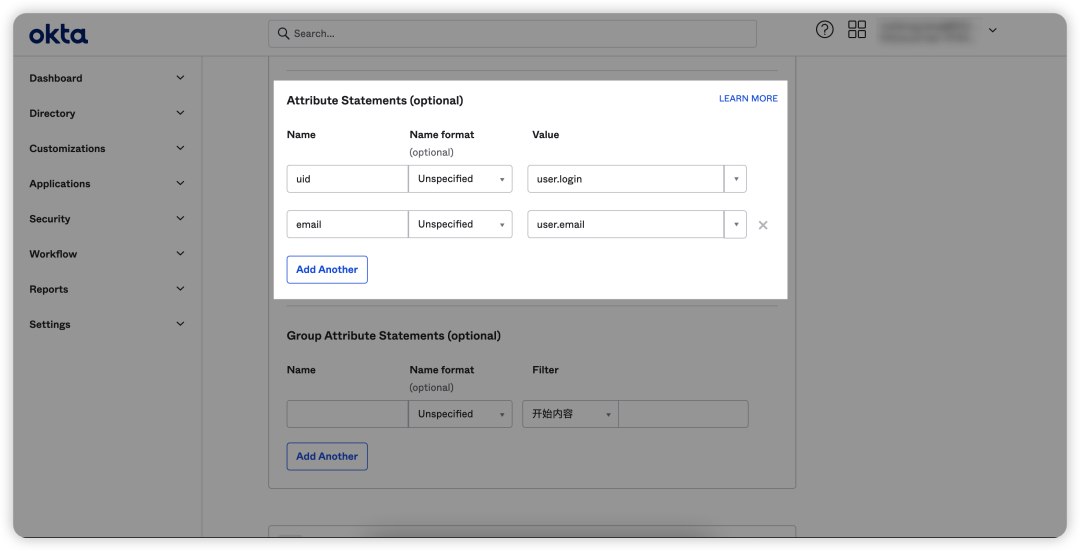The height and width of the screenshot is (551, 1080).
Task: Expand the Directory sidebar section
Action: 180,113
